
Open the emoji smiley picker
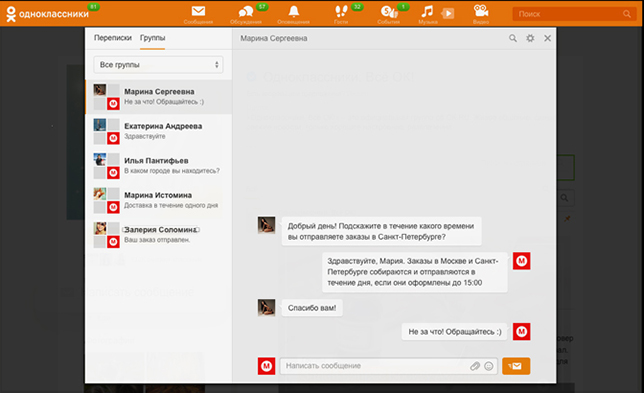[x=489, y=366]
